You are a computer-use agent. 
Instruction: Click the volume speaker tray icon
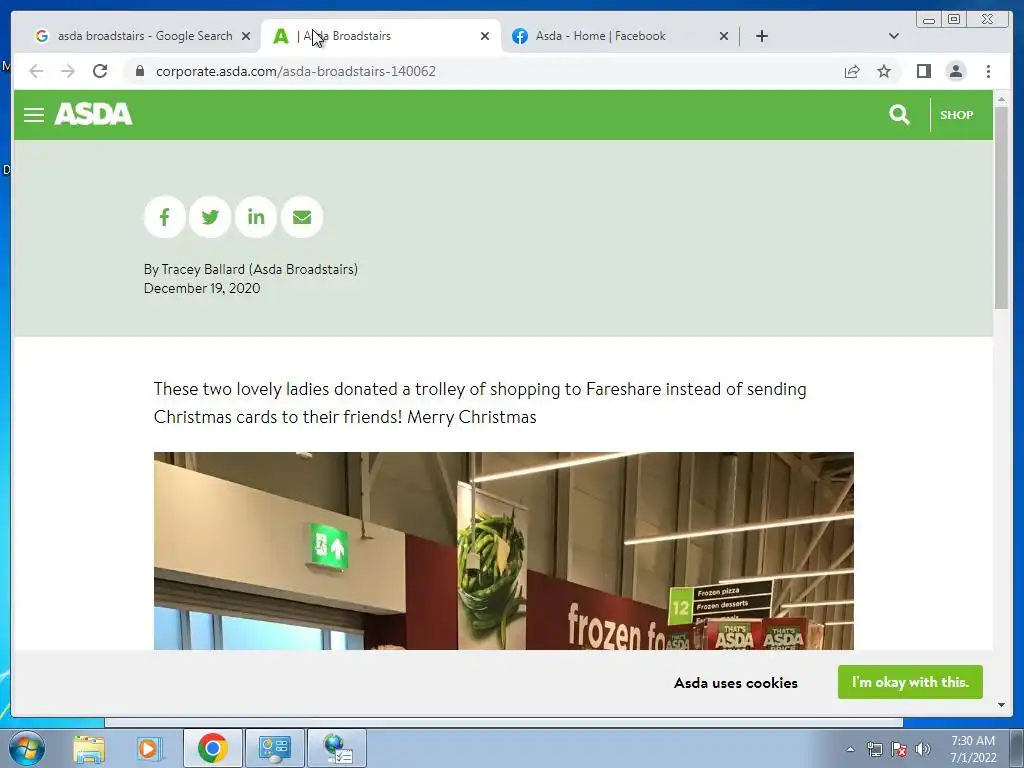click(922, 749)
